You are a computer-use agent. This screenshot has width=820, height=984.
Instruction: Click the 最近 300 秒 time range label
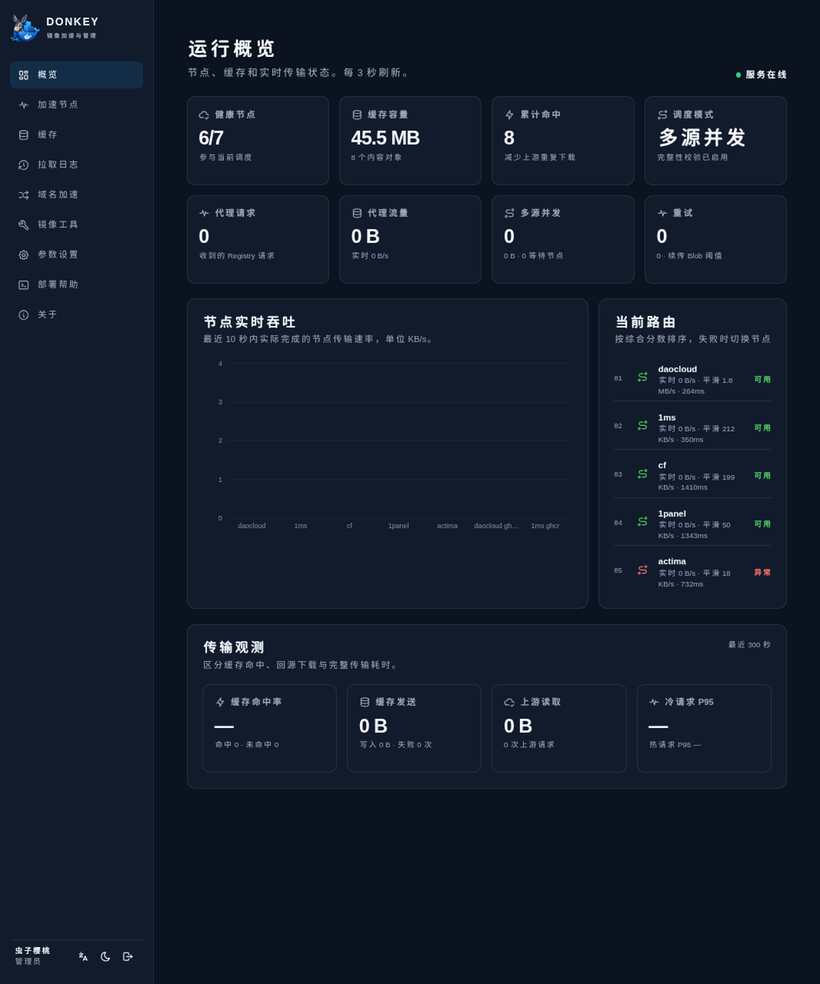[749, 644]
